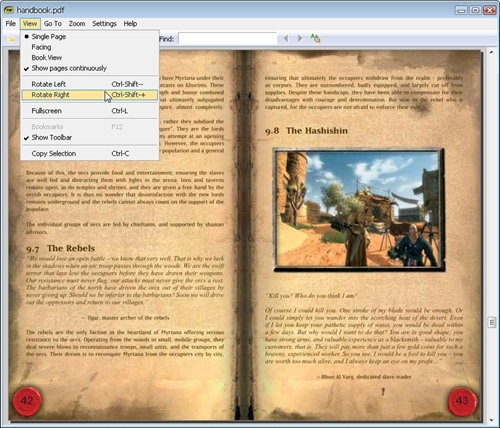This screenshot has width=500, height=428.
Task: Click the handbook.pdf title bar app icon
Action: [x=9, y=10]
